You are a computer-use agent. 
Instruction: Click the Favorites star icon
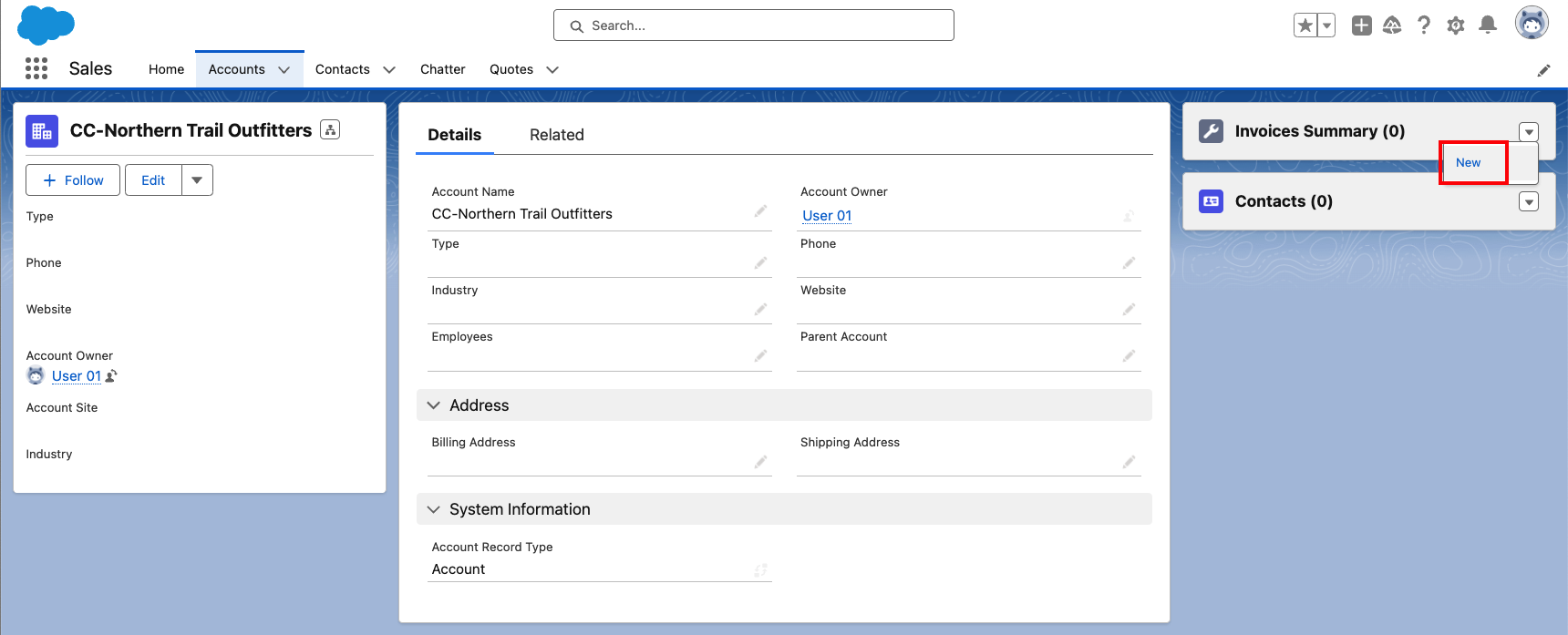pos(1305,26)
